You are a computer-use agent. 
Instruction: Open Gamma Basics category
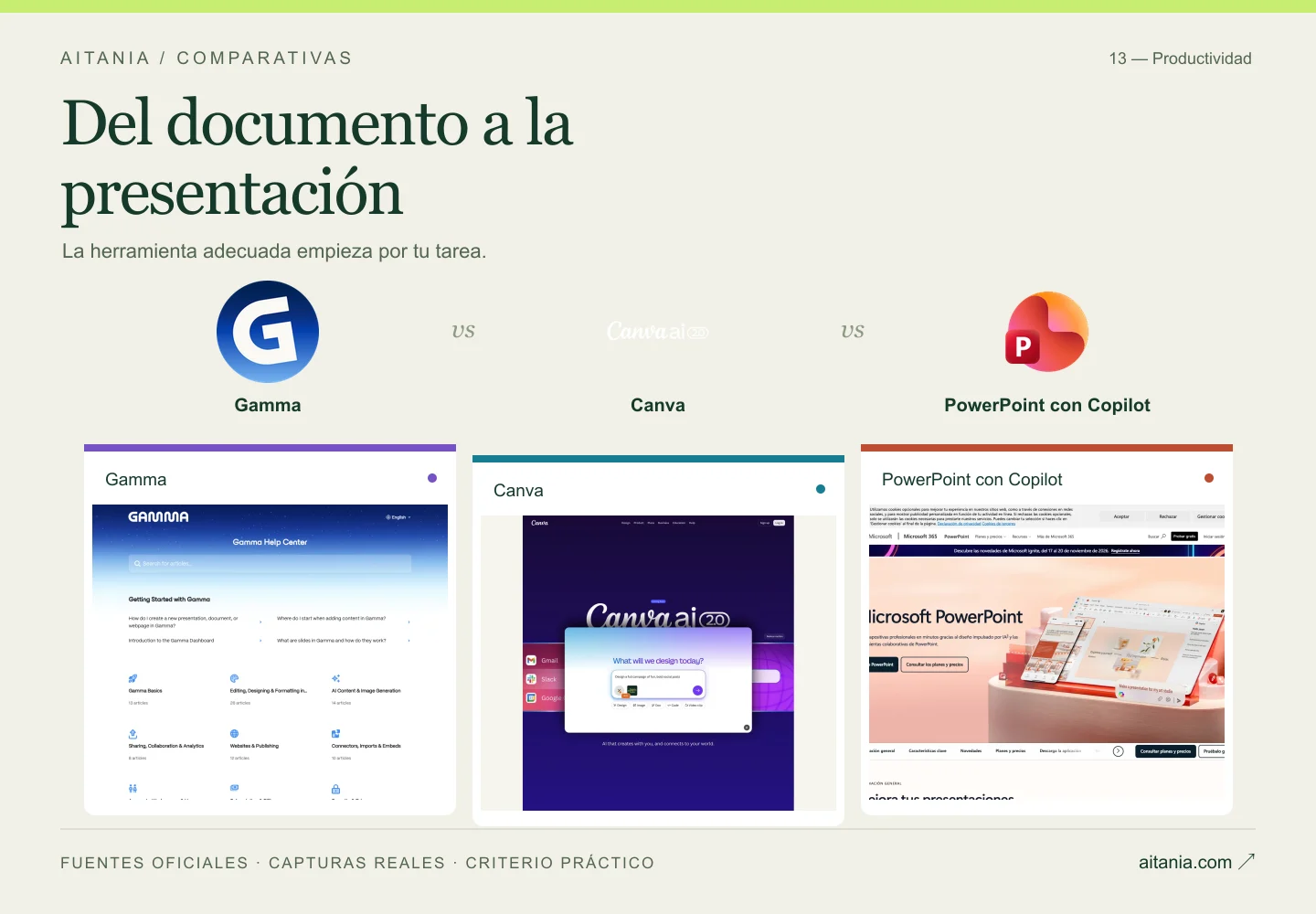click(145, 691)
